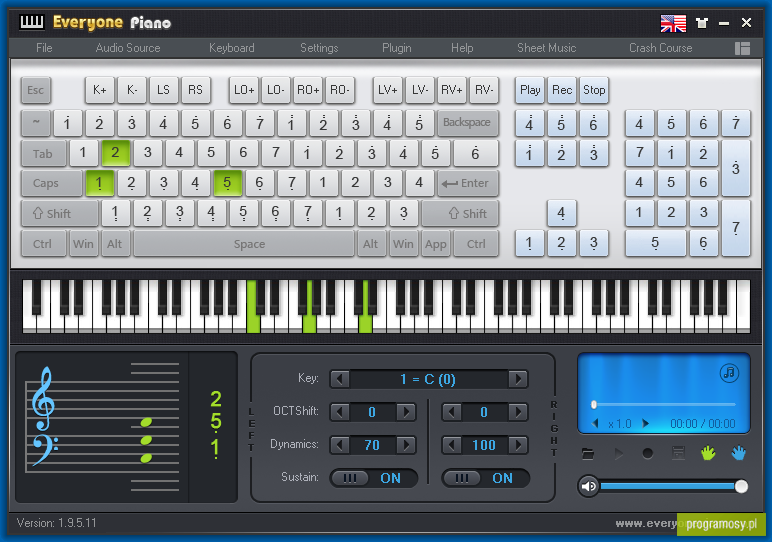This screenshot has height=542, width=772.
Task: Decrease playback speed with the left arrow near x1.0
Action: 596,423
